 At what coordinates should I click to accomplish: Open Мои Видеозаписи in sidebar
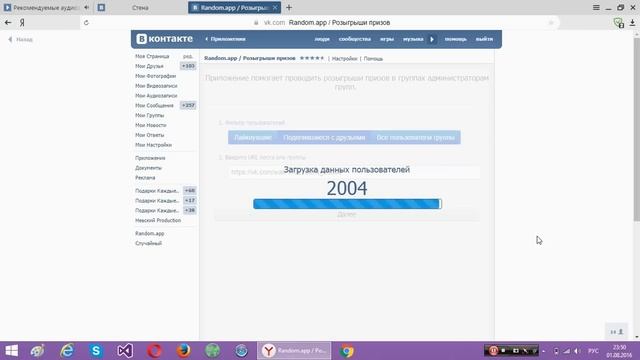156,86
